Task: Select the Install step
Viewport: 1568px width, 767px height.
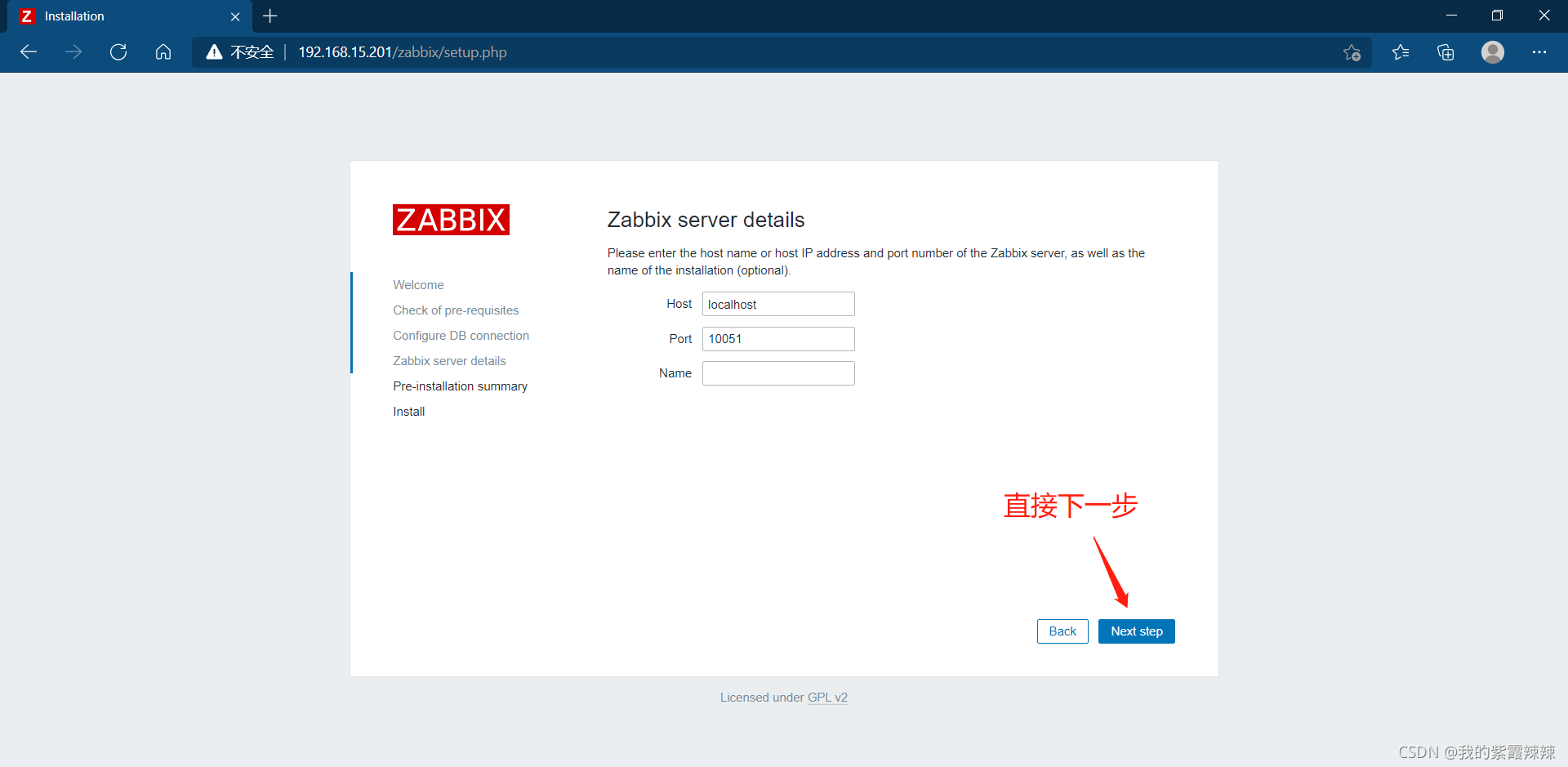Action: (x=408, y=412)
